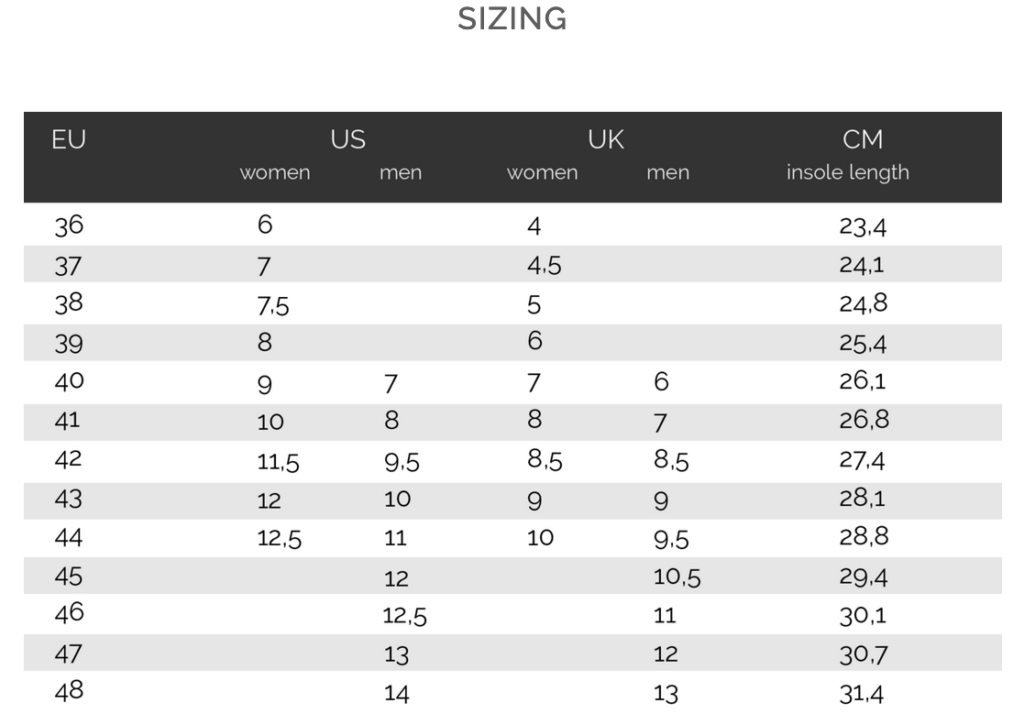The image size is (1024, 714).
Task: Click the 23,4 insole length value
Action: pyautogui.click(x=863, y=227)
